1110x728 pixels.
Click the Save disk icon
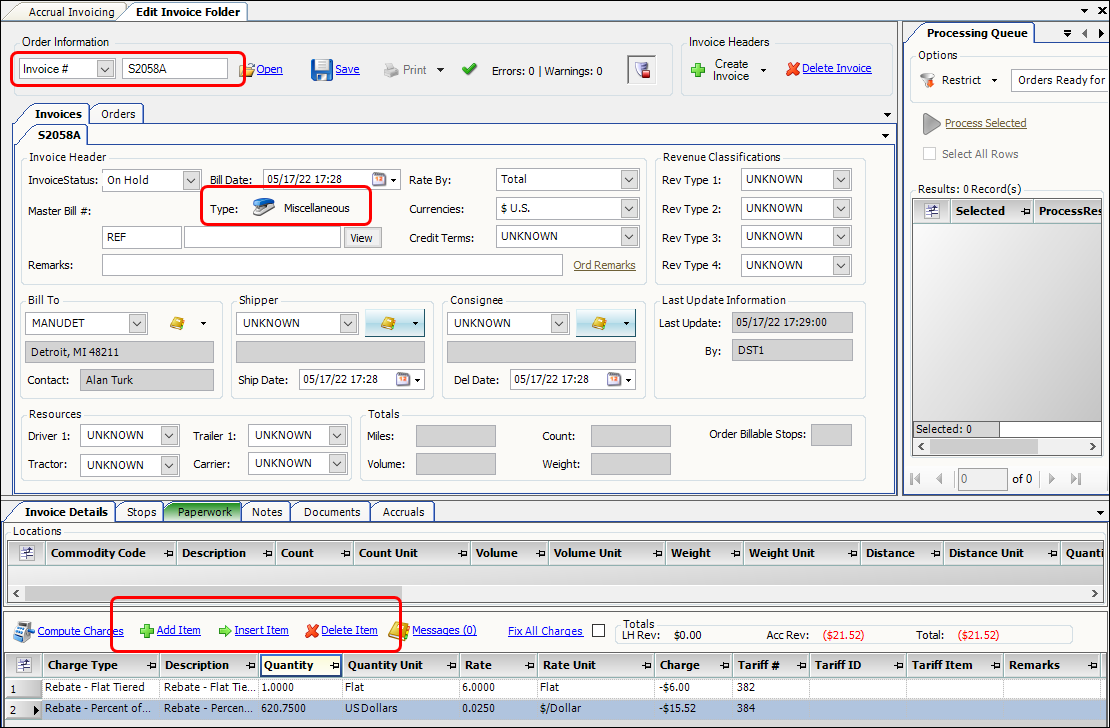coord(321,70)
